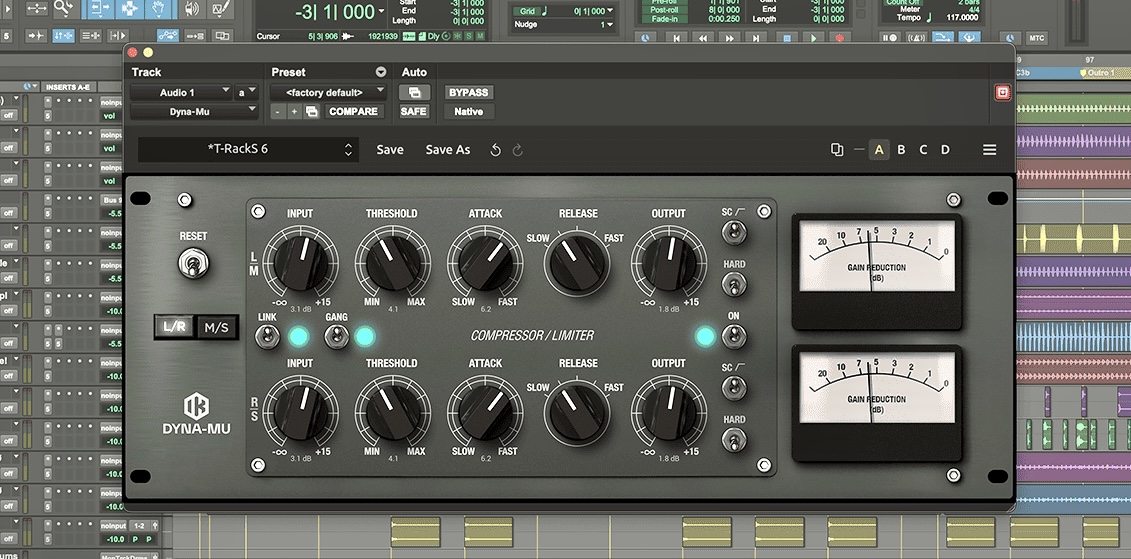Screen dimensions: 1131x559
Task: Open the Audio 1 track selector dropdown
Action: 181,92
